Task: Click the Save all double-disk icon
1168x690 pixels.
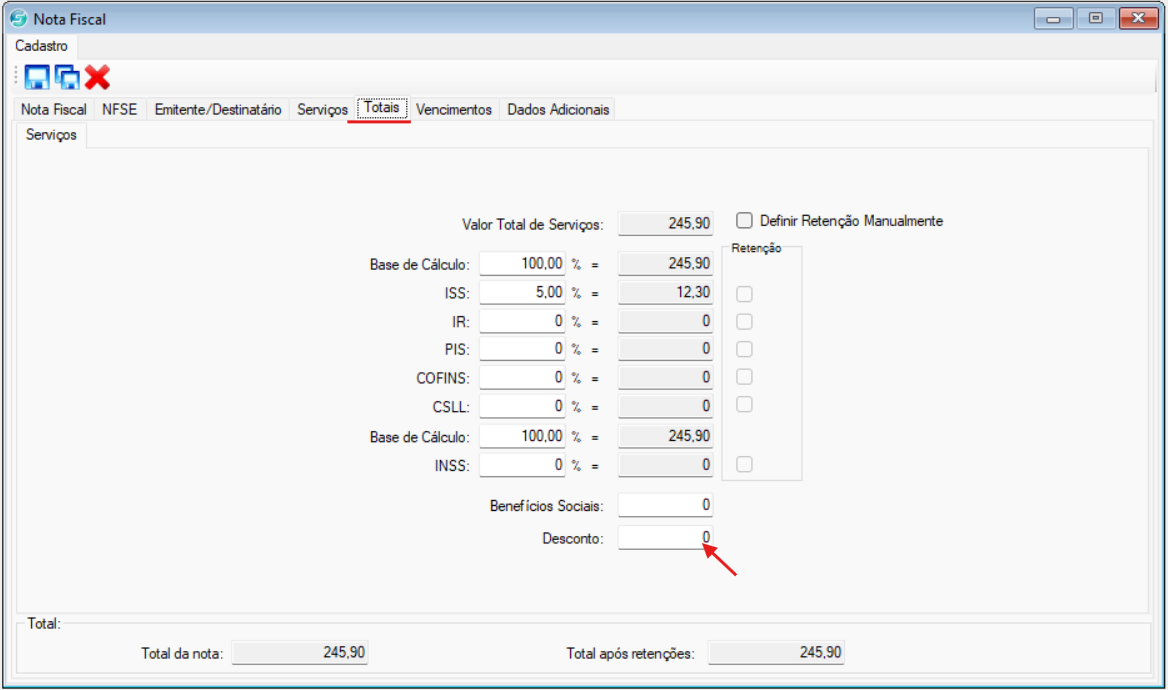Action: [x=67, y=77]
